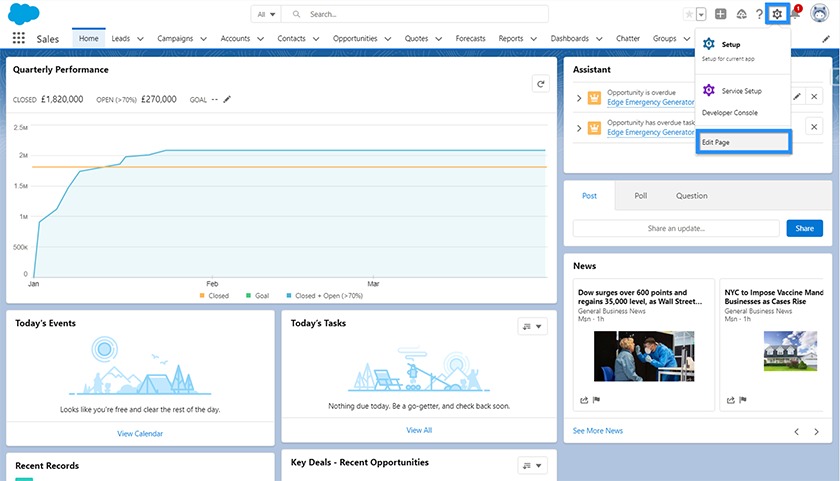Show next news articles arrow
Screen dimensions: 840x481
[x=816, y=431]
